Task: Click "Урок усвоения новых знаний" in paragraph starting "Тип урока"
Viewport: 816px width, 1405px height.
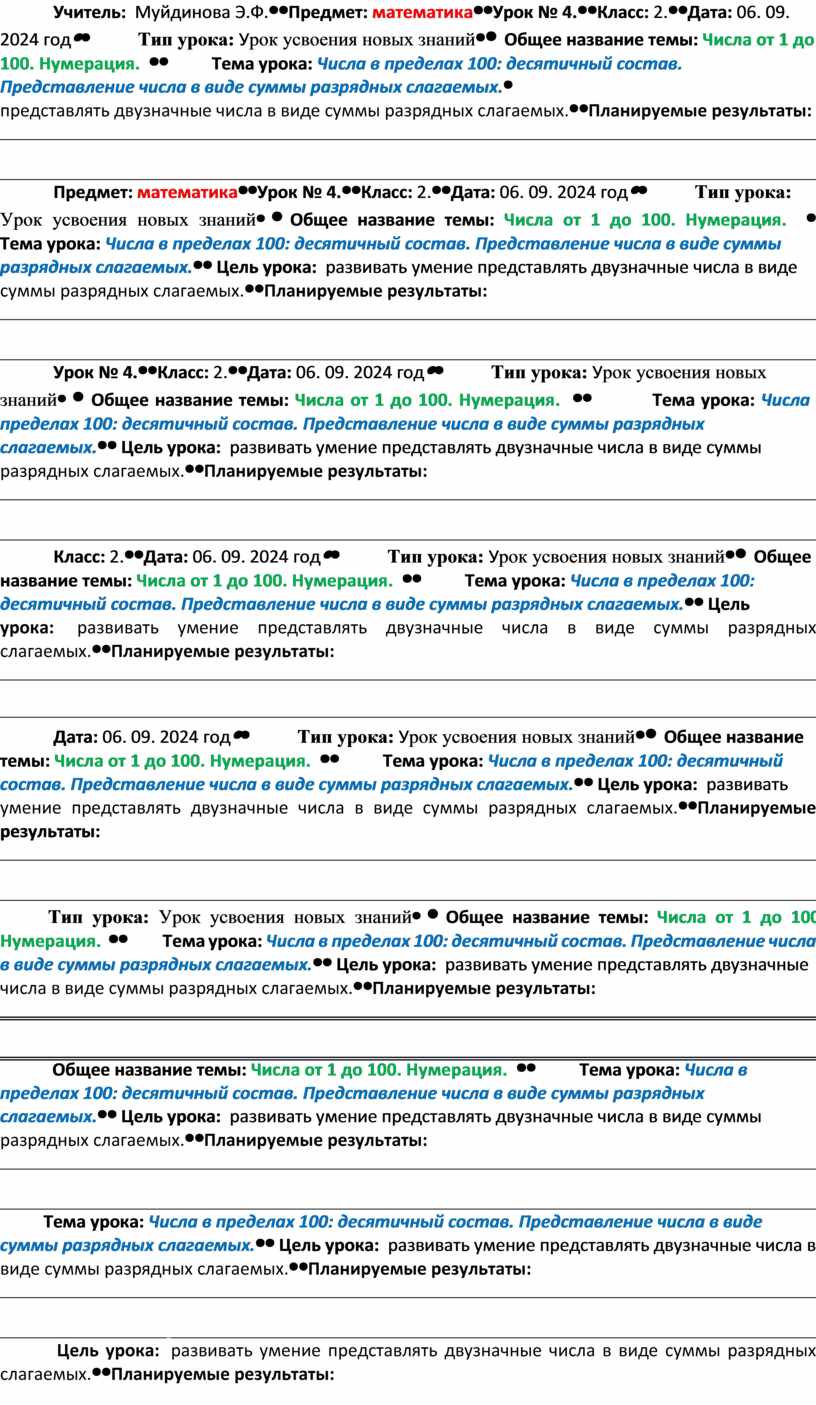Action: (x=285, y=917)
